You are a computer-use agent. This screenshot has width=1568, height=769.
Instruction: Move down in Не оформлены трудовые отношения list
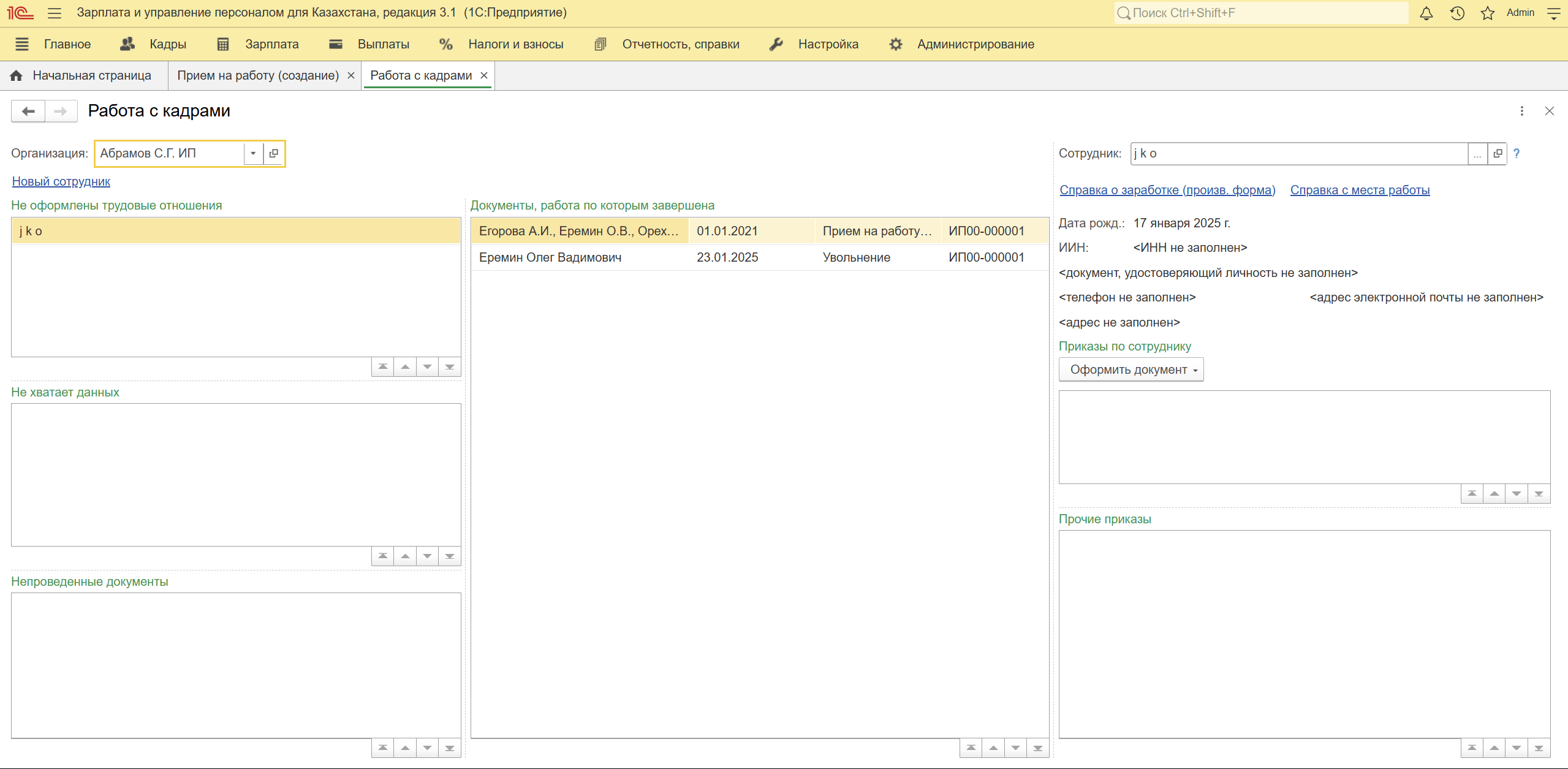pyautogui.click(x=427, y=366)
